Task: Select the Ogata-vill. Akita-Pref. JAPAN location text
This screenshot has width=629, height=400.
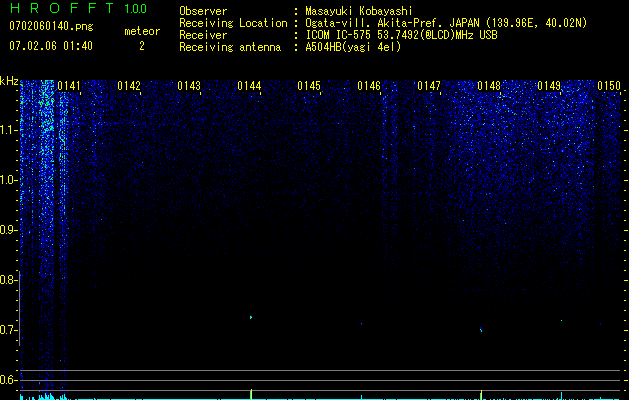Action: point(446,23)
